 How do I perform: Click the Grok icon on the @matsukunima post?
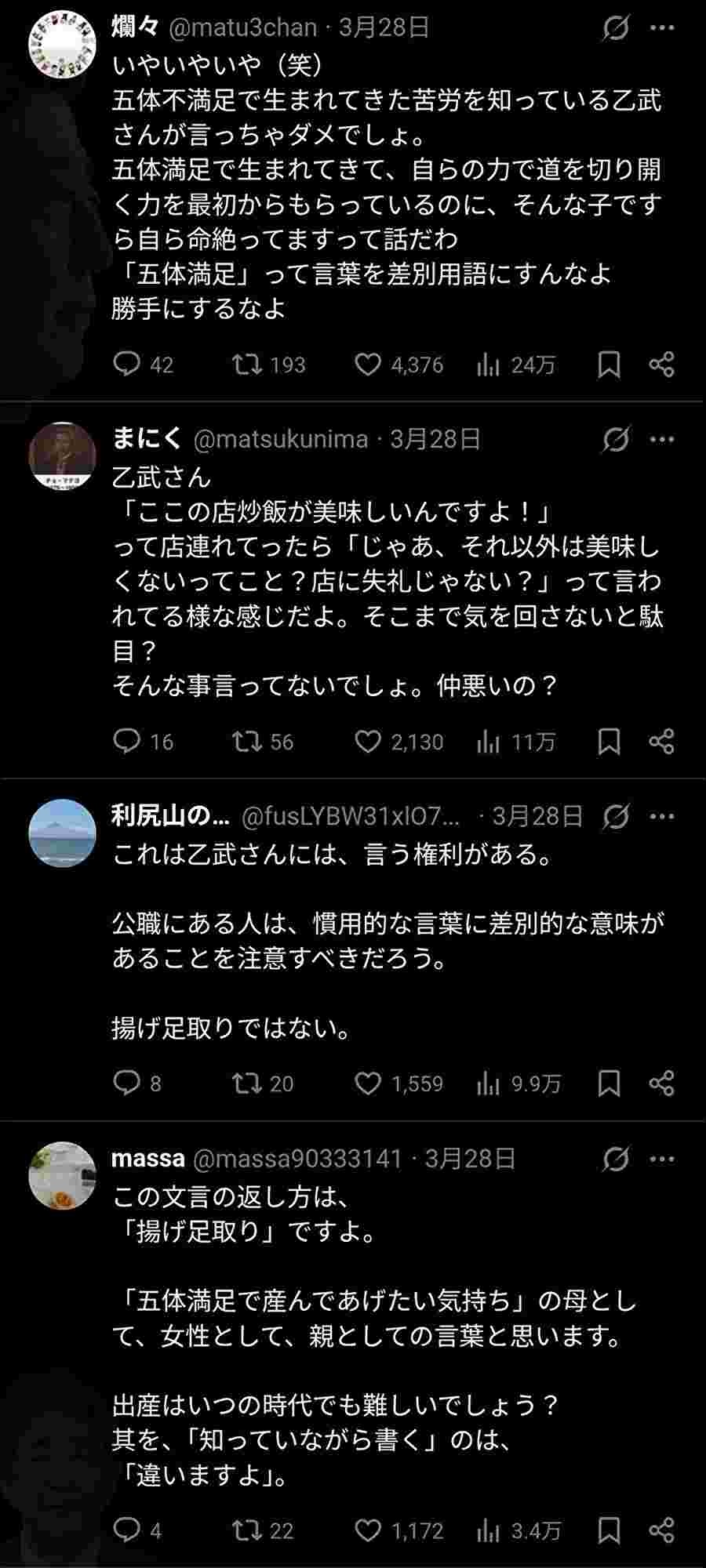coord(616,440)
